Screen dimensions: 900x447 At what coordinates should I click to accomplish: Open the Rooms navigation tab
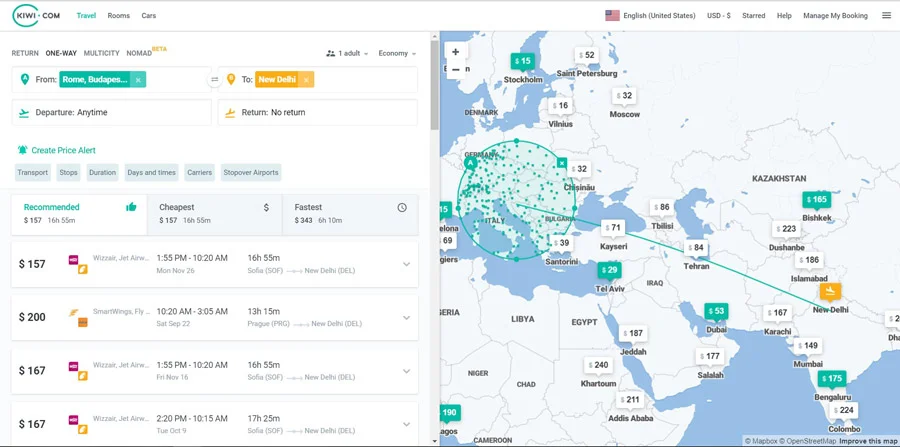pos(119,15)
